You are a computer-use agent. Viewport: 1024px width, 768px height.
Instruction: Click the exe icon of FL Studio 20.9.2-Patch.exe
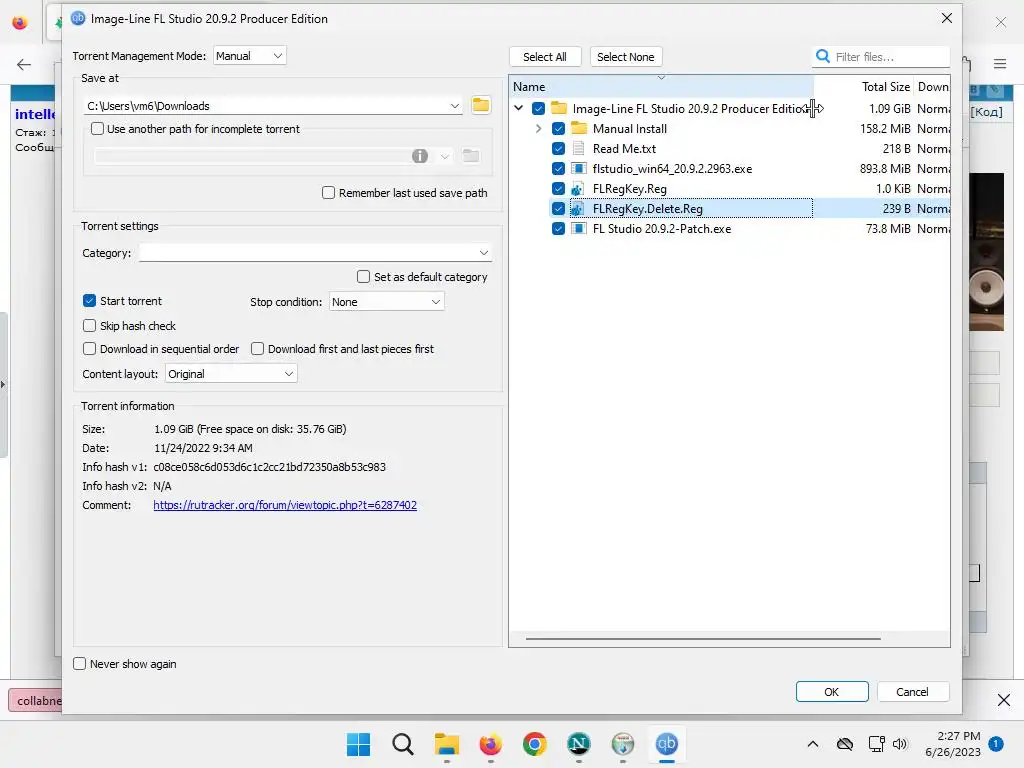(x=578, y=229)
